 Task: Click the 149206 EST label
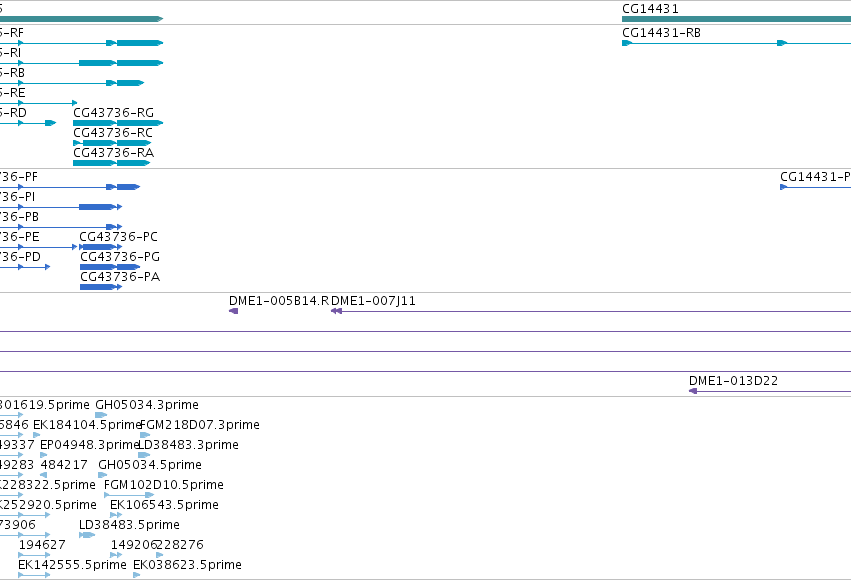(x=134, y=545)
